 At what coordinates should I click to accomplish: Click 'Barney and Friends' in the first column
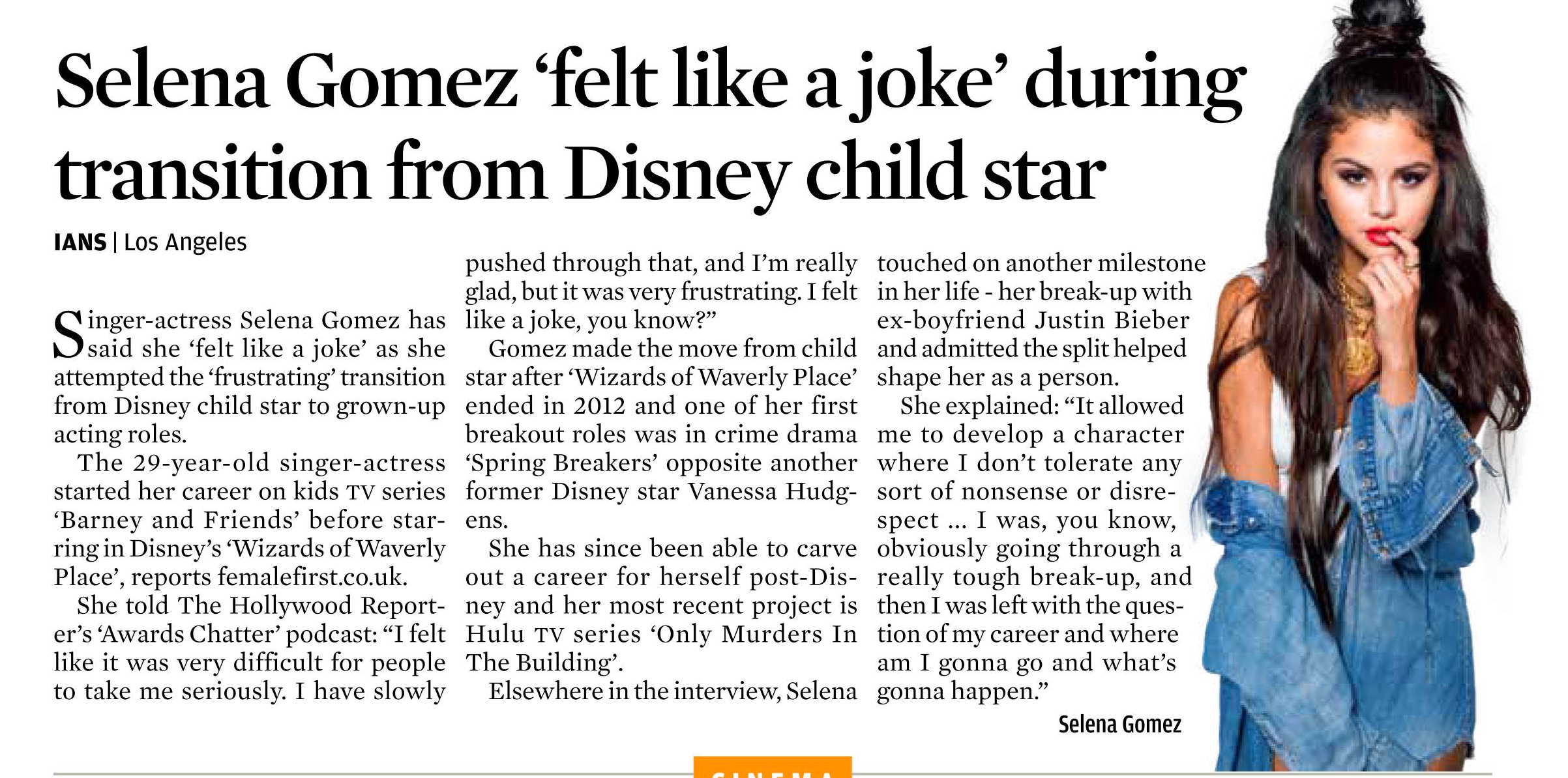click(177, 520)
